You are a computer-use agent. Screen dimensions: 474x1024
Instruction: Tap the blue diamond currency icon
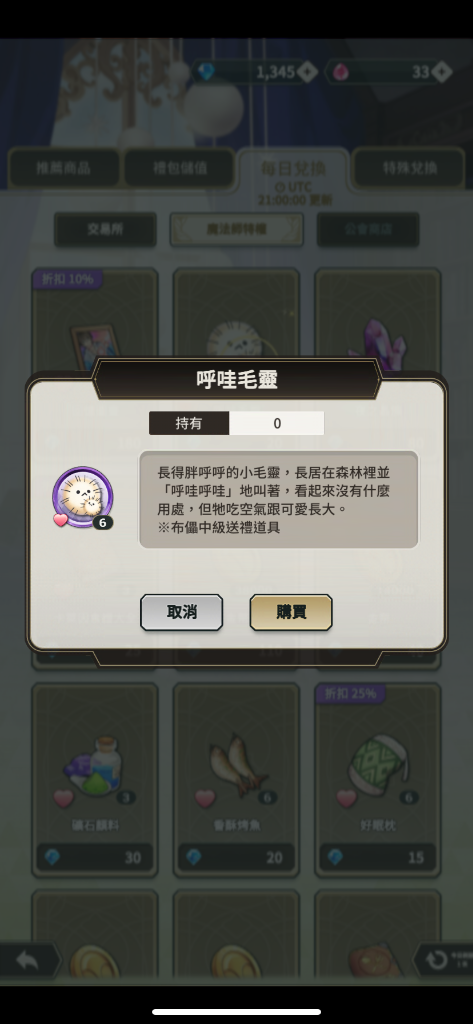[x=206, y=72]
